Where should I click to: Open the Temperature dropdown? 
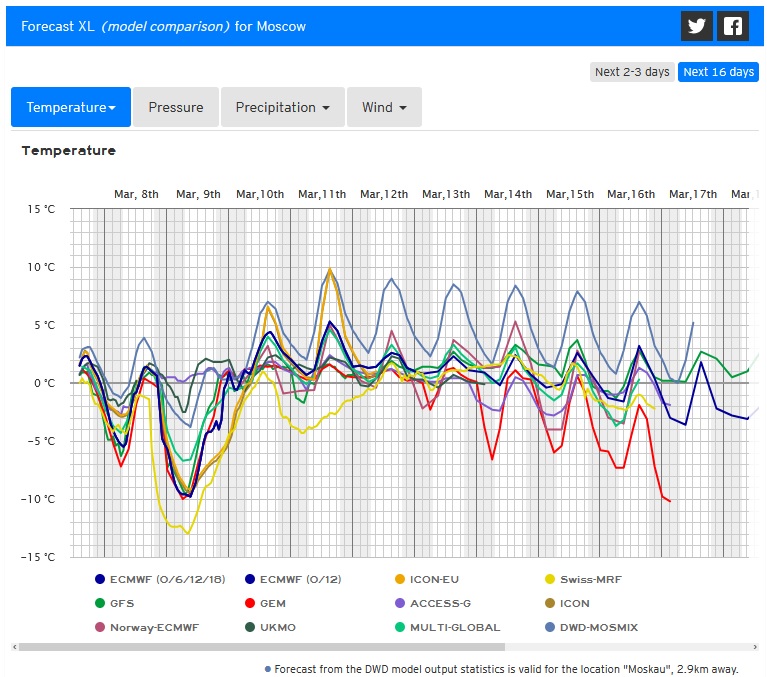(71, 107)
